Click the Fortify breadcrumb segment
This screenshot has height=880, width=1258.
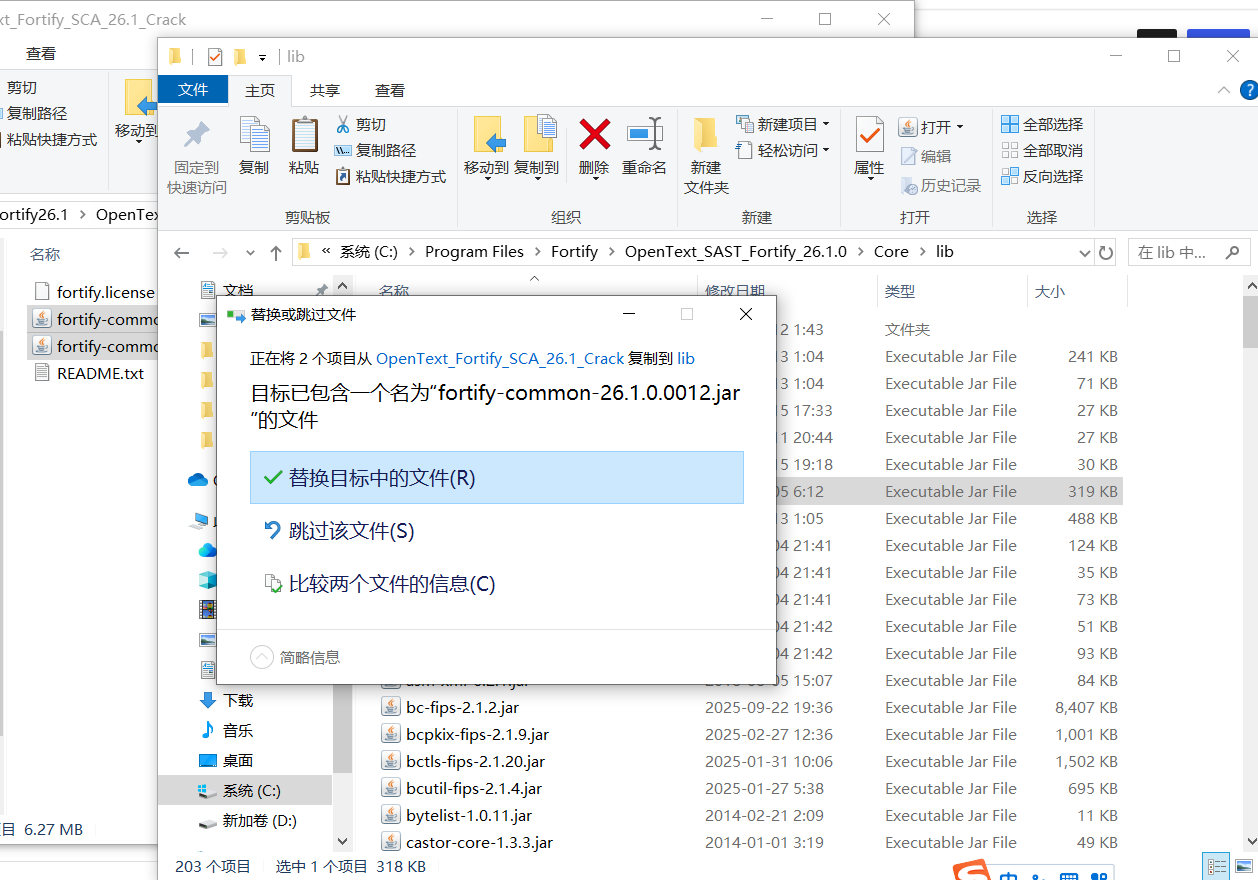pos(574,252)
